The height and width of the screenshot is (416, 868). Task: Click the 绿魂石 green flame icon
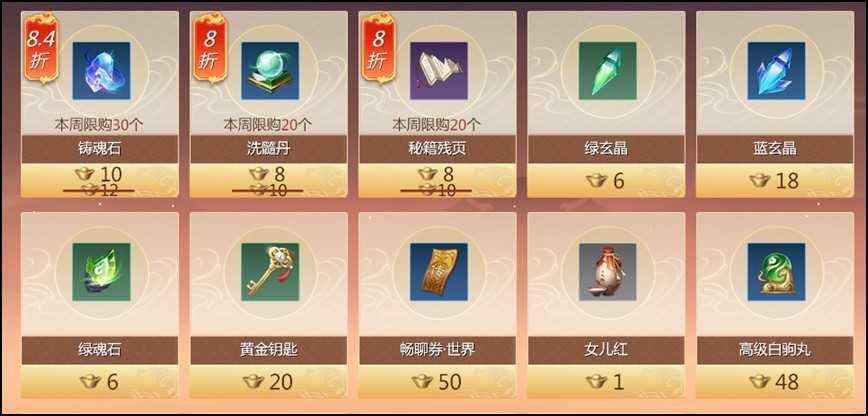tap(101, 272)
